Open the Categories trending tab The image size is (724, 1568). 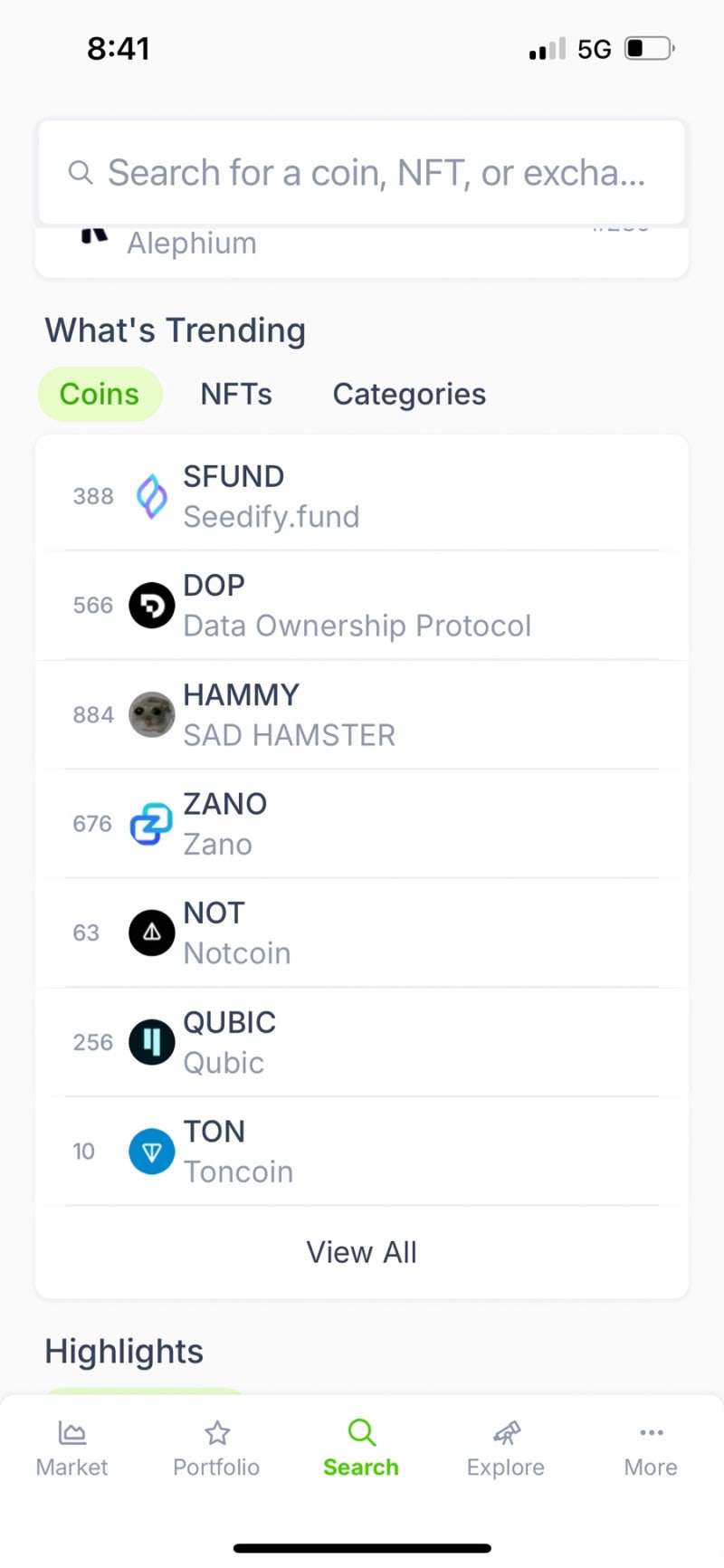[408, 394]
